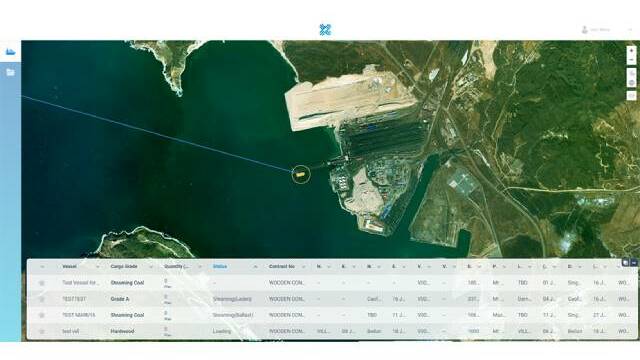Sort by the Vessel column header
The width and height of the screenshot is (640, 360).
point(69,267)
